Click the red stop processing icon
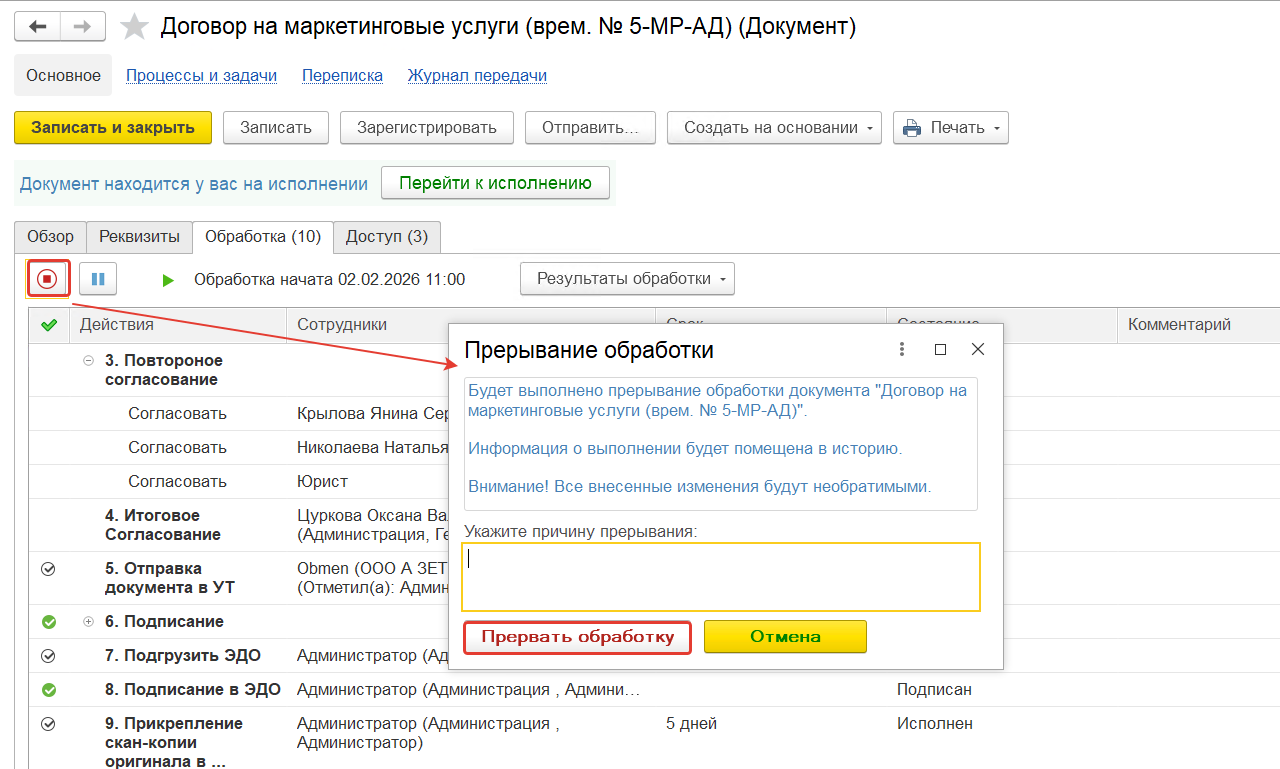This screenshot has width=1280, height=769. tap(47, 279)
